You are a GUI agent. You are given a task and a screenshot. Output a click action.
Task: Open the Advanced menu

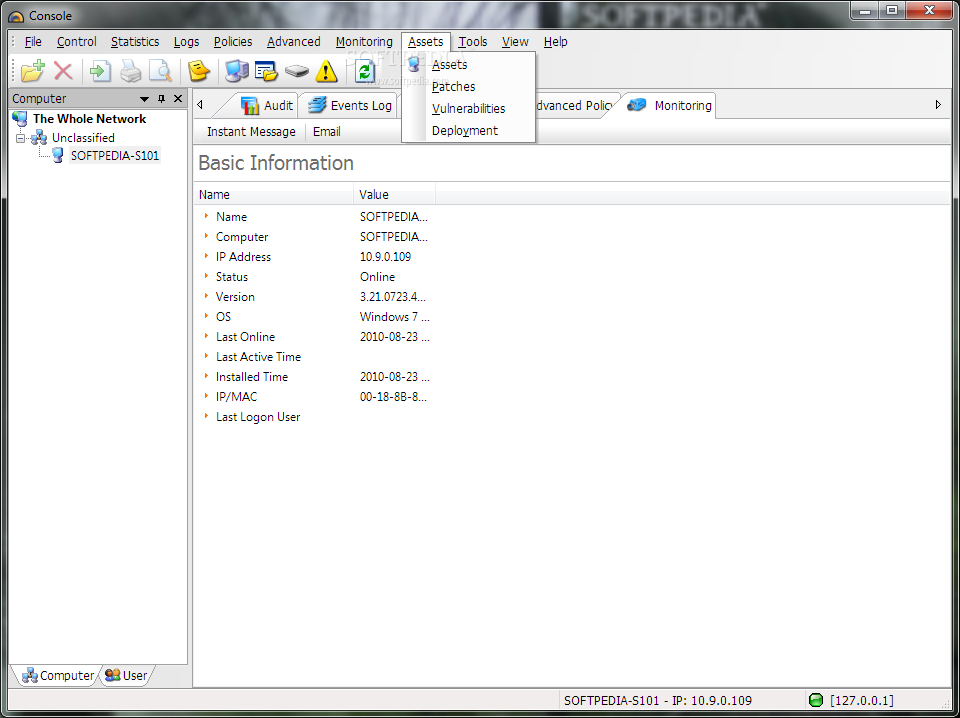click(294, 42)
